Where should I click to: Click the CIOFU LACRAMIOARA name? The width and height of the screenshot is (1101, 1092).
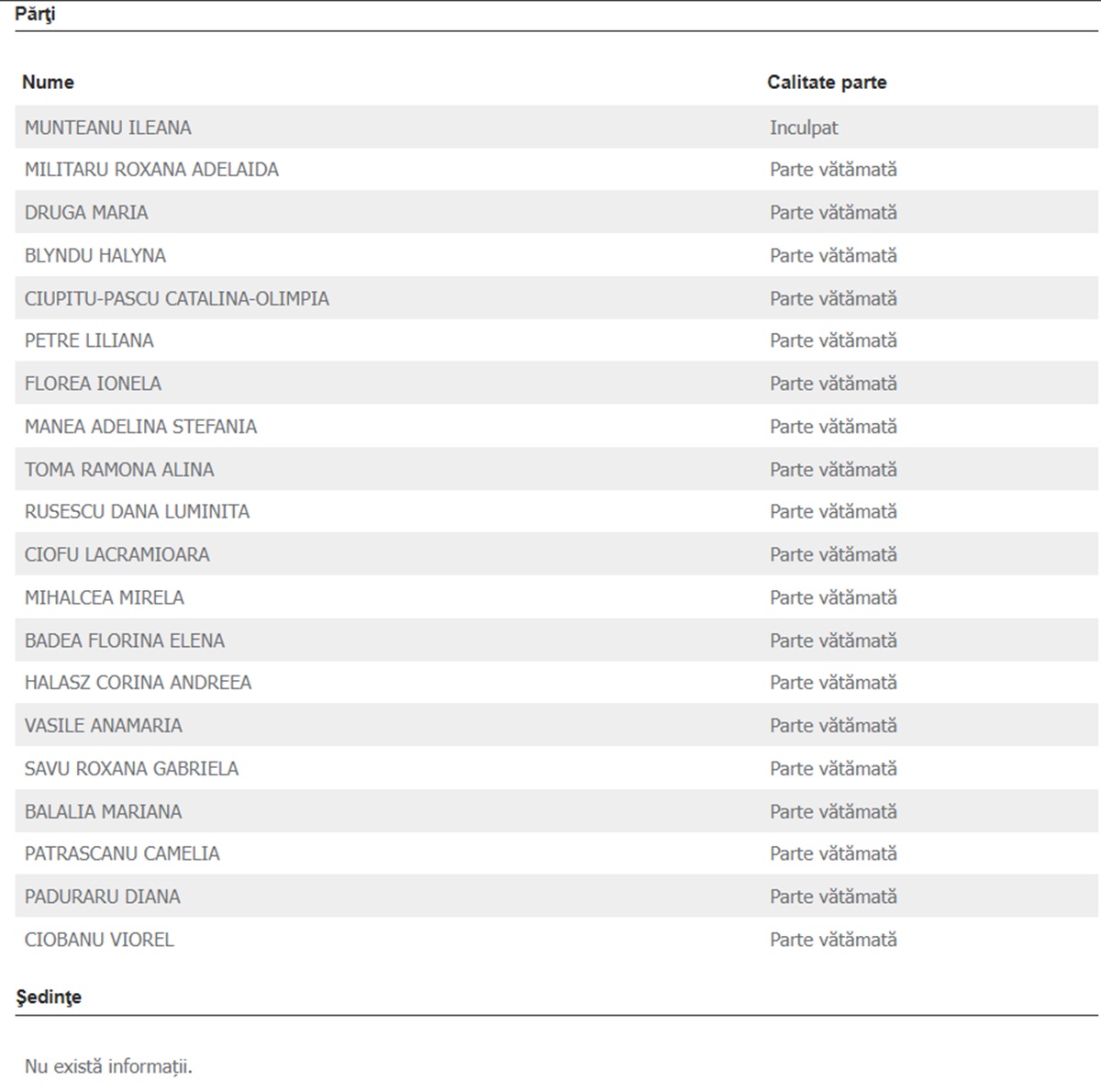(x=117, y=554)
